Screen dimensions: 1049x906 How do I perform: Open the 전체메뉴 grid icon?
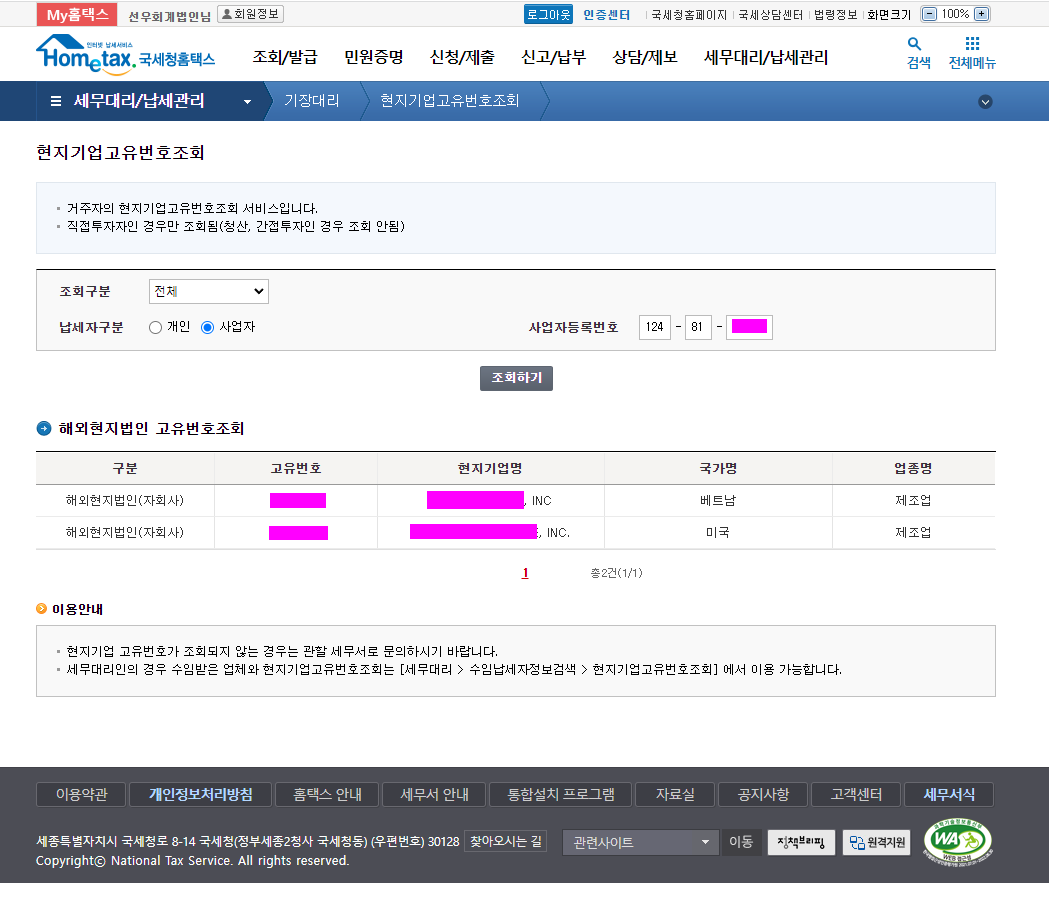tap(972, 45)
